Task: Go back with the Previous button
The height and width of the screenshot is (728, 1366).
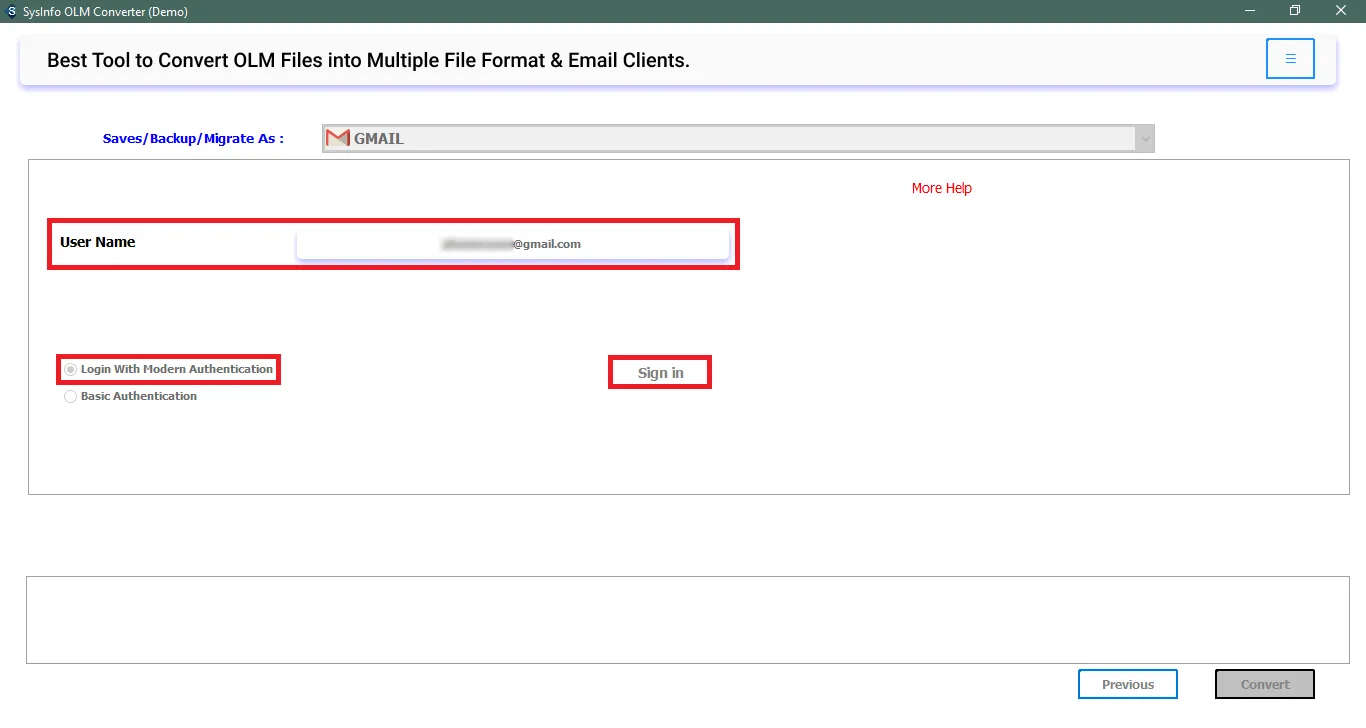Action: coord(1128,685)
